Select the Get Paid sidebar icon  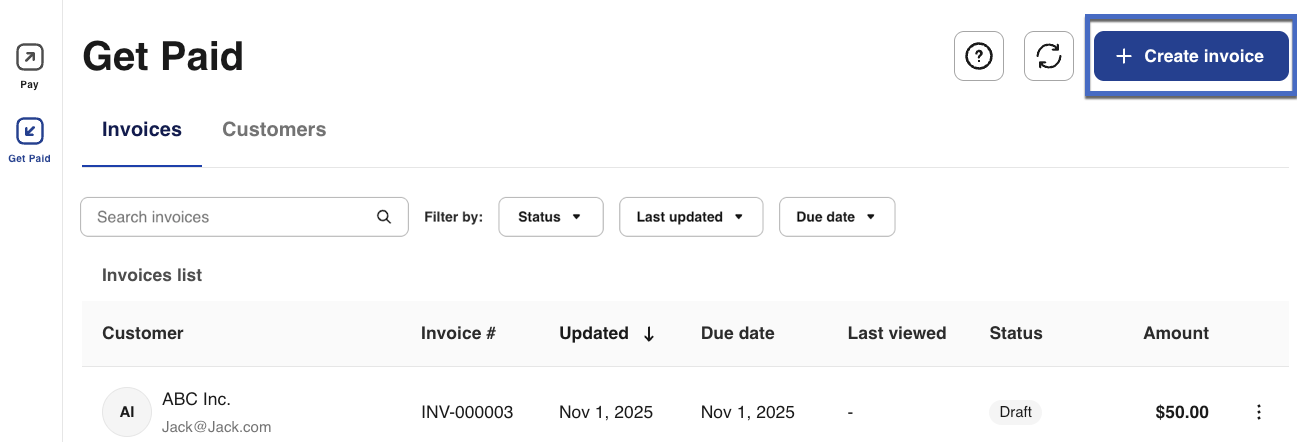click(x=30, y=131)
